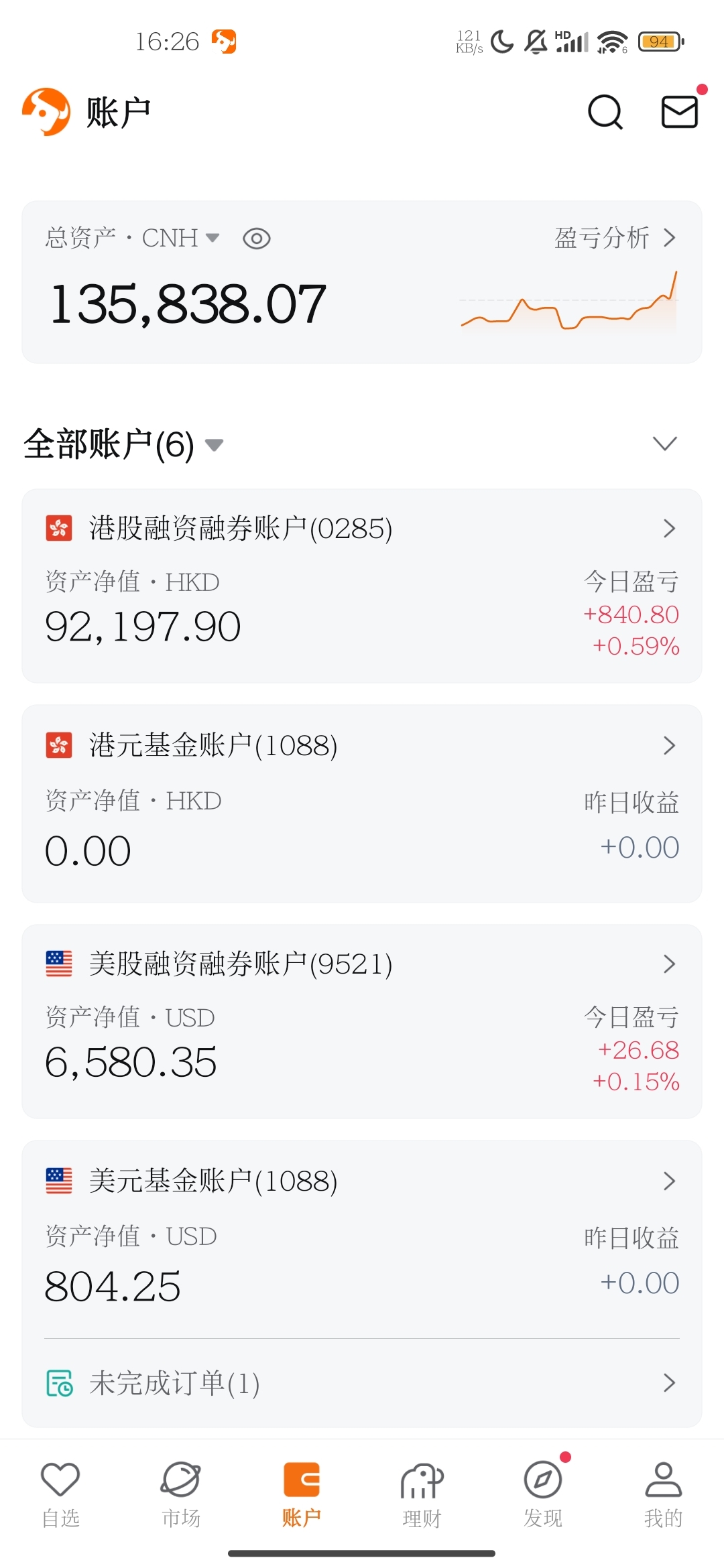The width and height of the screenshot is (724, 1568).
Task: Open 美股融资融券账户(9521) account details
Action: [362, 1021]
